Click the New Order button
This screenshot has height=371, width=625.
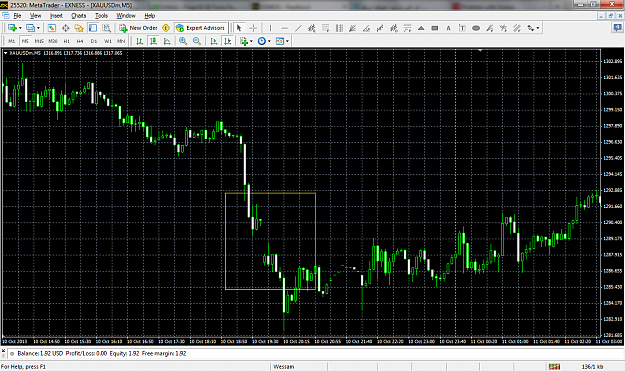coord(138,28)
